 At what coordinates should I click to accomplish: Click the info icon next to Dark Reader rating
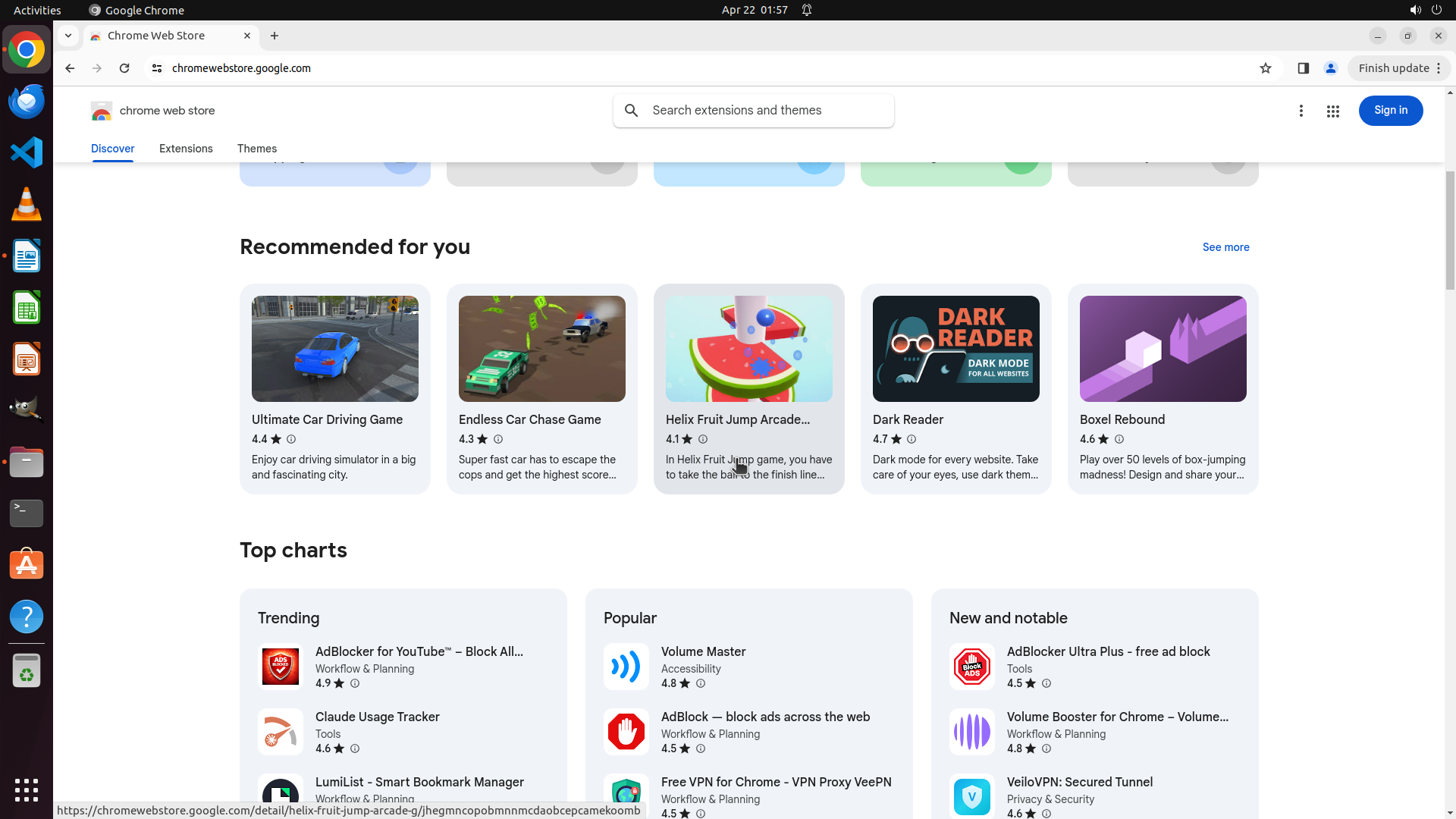click(x=912, y=439)
